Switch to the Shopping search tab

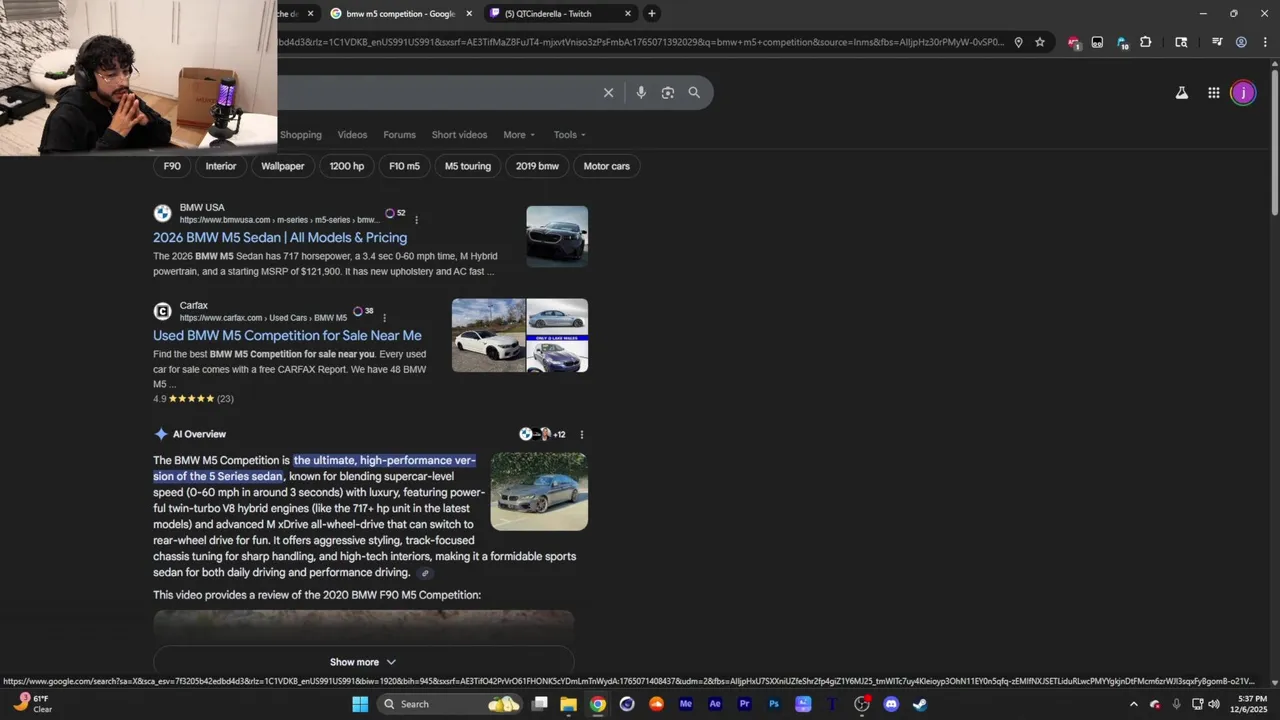point(301,135)
